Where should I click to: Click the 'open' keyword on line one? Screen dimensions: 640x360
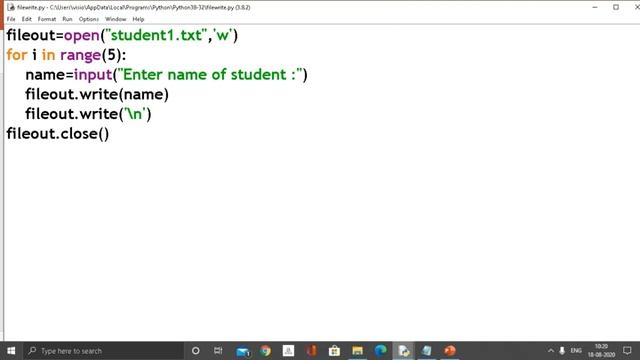(x=82, y=36)
